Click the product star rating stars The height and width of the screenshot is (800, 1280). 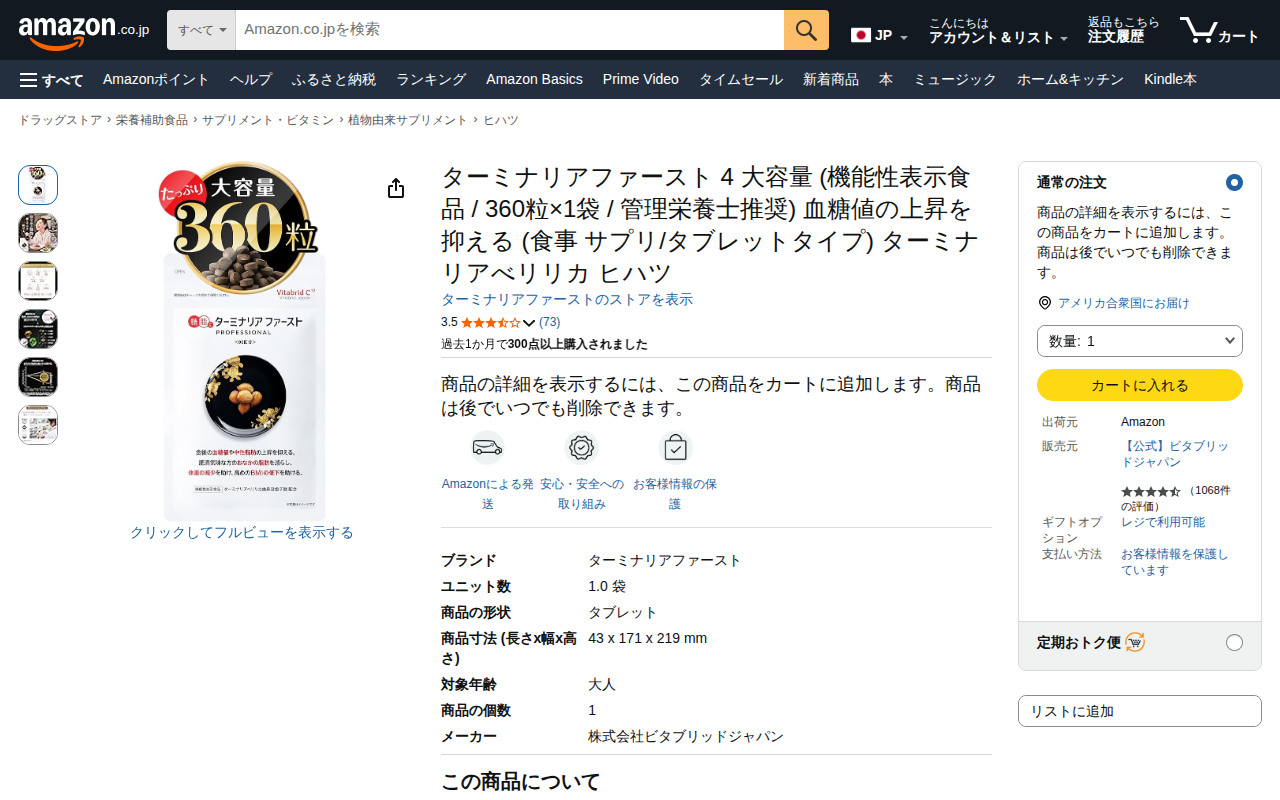(490, 323)
